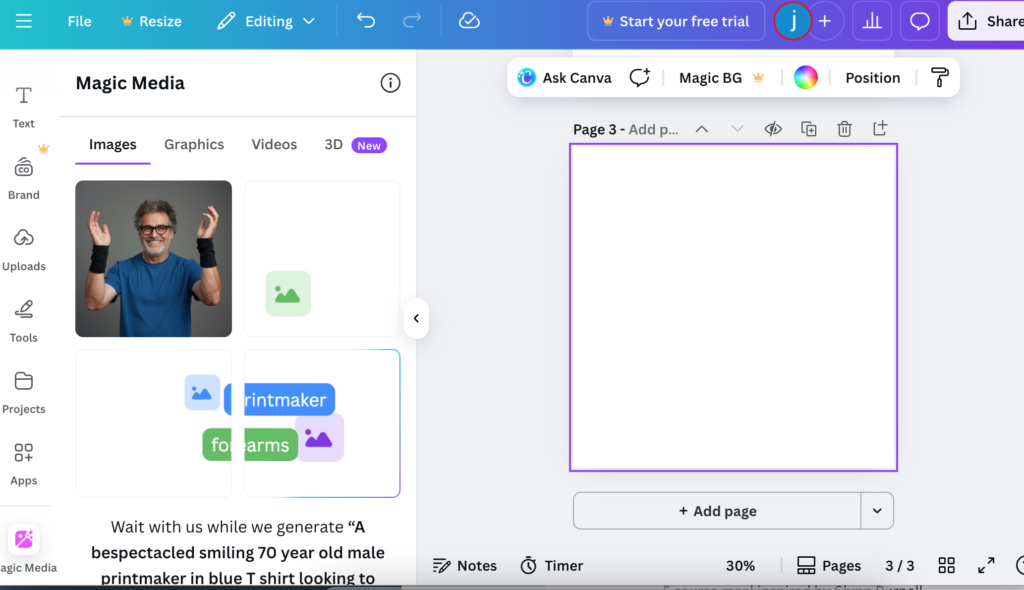The width and height of the screenshot is (1024, 590).
Task: Open the Tools sidebar panel
Action: [24, 321]
